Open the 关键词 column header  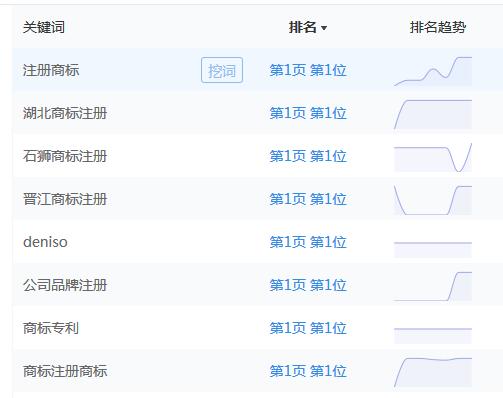[x=44, y=27]
